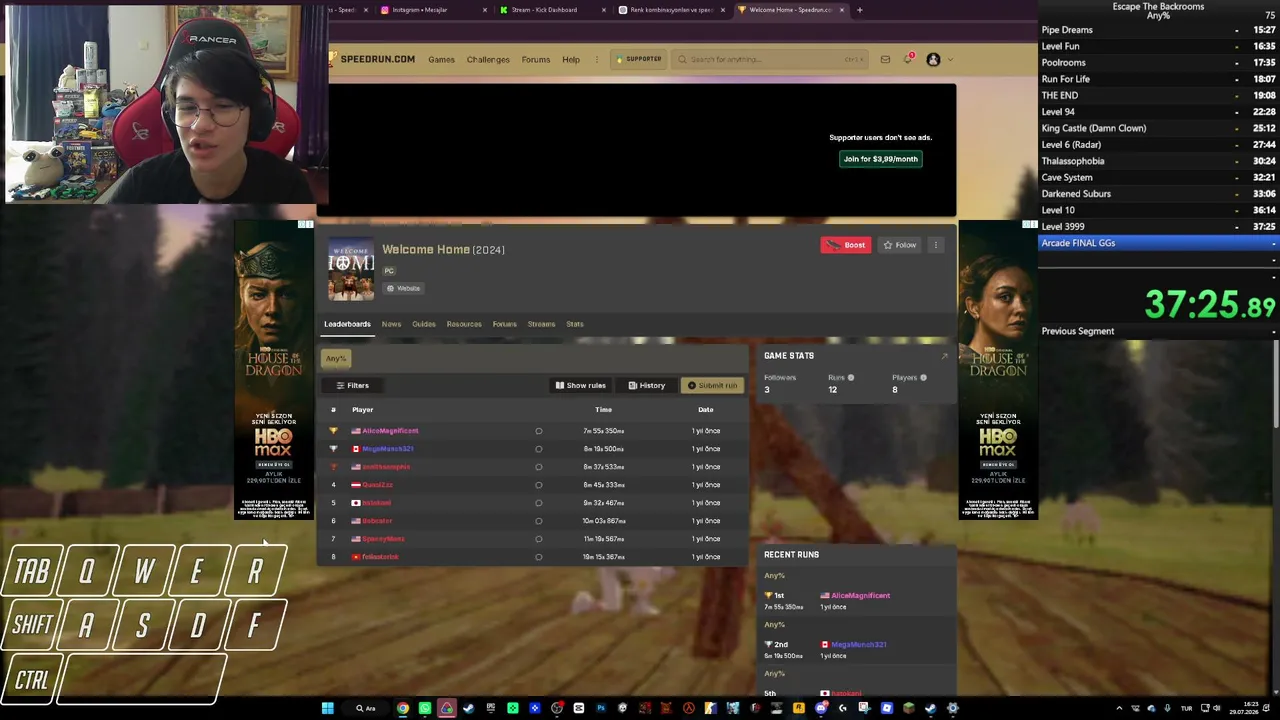The image size is (1280, 720).
Task: Switch to the Guides tab
Action: point(424,324)
